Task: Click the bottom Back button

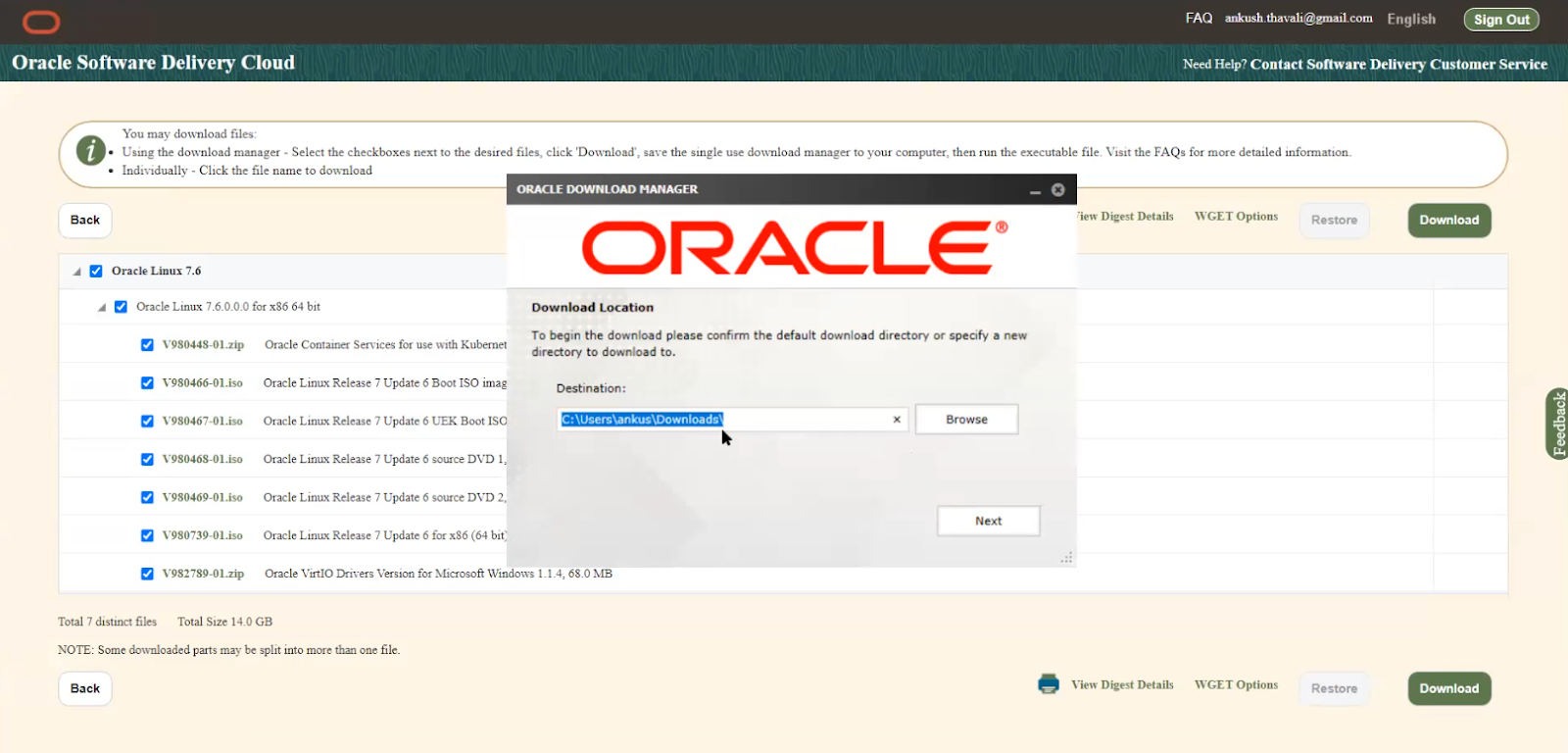Action: point(85,689)
